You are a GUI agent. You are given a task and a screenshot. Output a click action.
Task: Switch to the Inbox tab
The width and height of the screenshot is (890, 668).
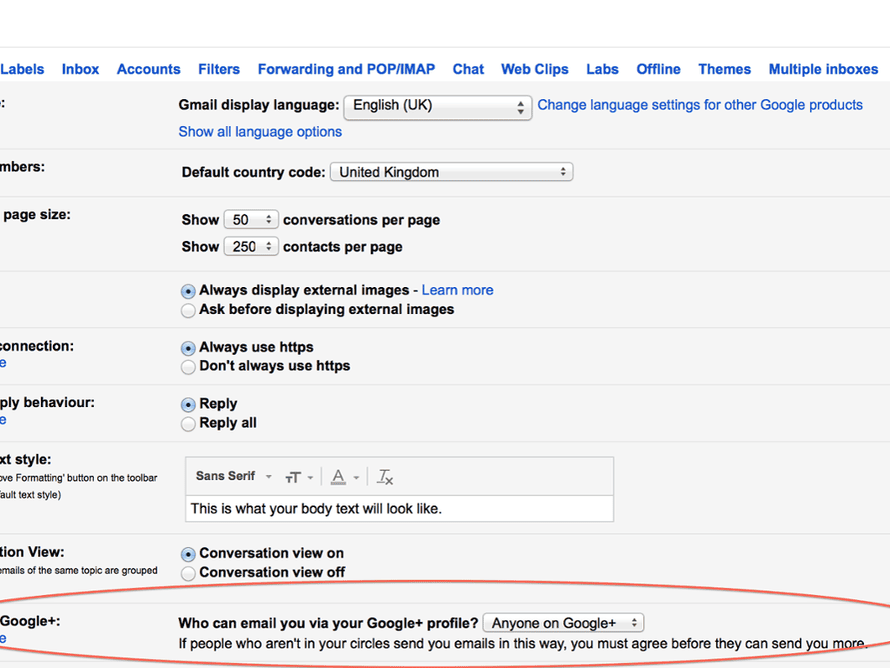(81, 69)
